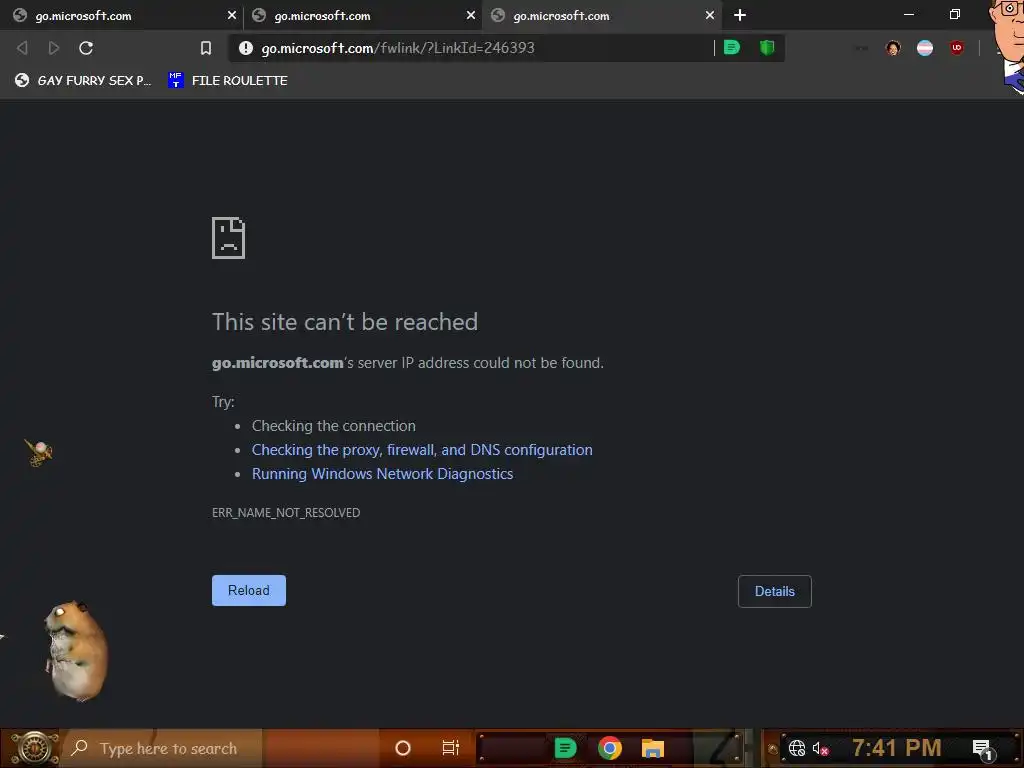Open the face avatar extension icon
1024x768 pixels.
(x=893, y=48)
